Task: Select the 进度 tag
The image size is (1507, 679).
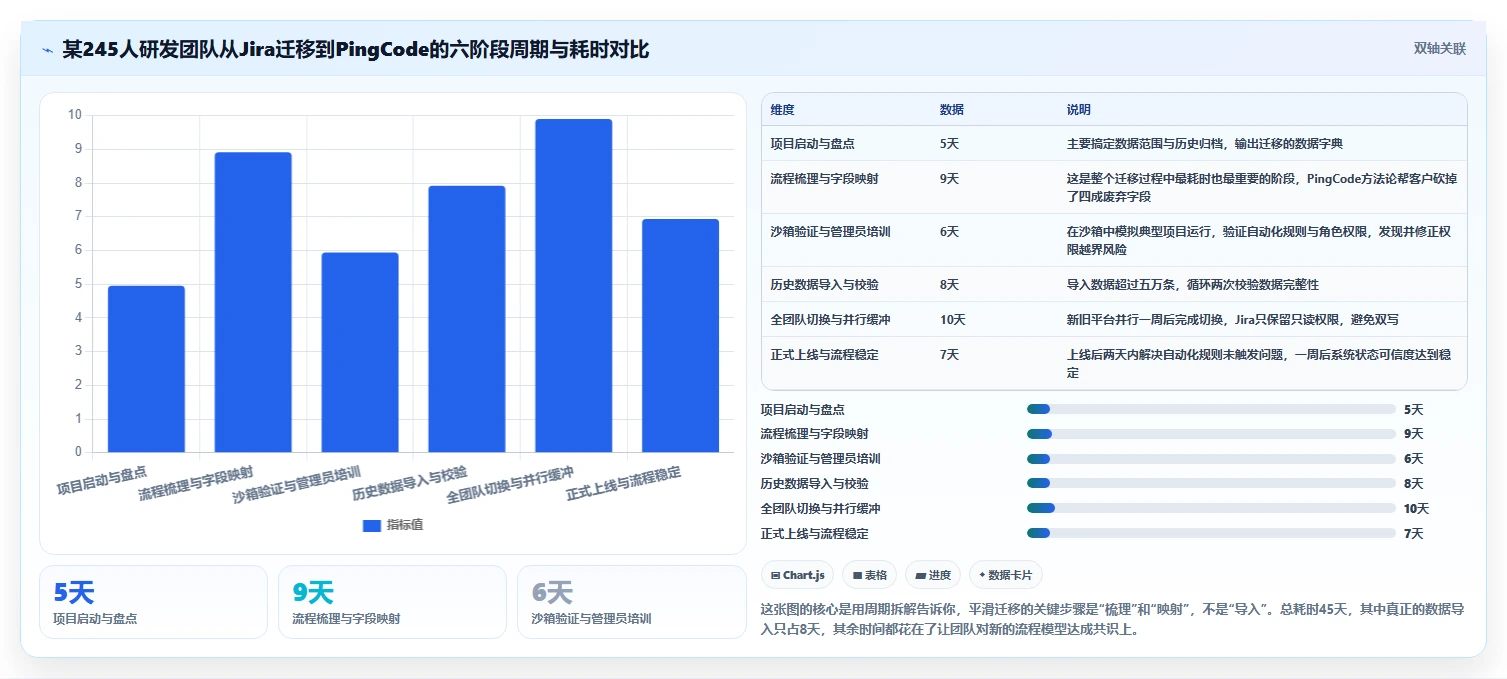Action: click(x=932, y=575)
